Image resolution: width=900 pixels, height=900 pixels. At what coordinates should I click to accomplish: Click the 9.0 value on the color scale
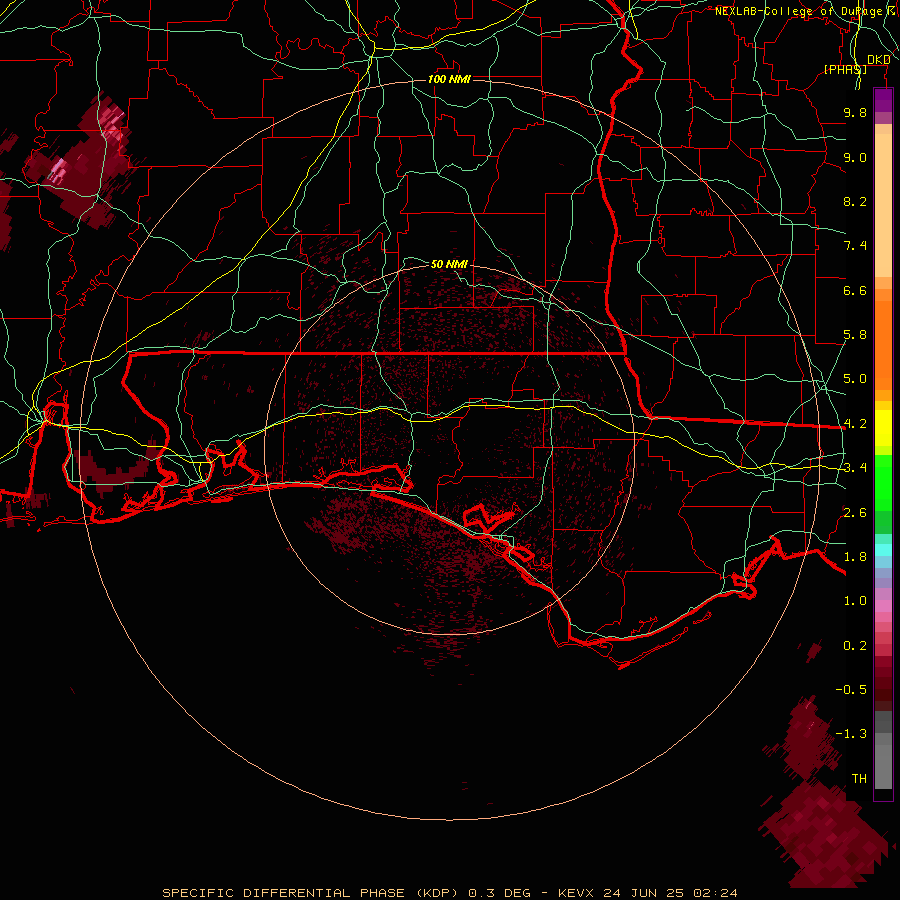click(855, 157)
